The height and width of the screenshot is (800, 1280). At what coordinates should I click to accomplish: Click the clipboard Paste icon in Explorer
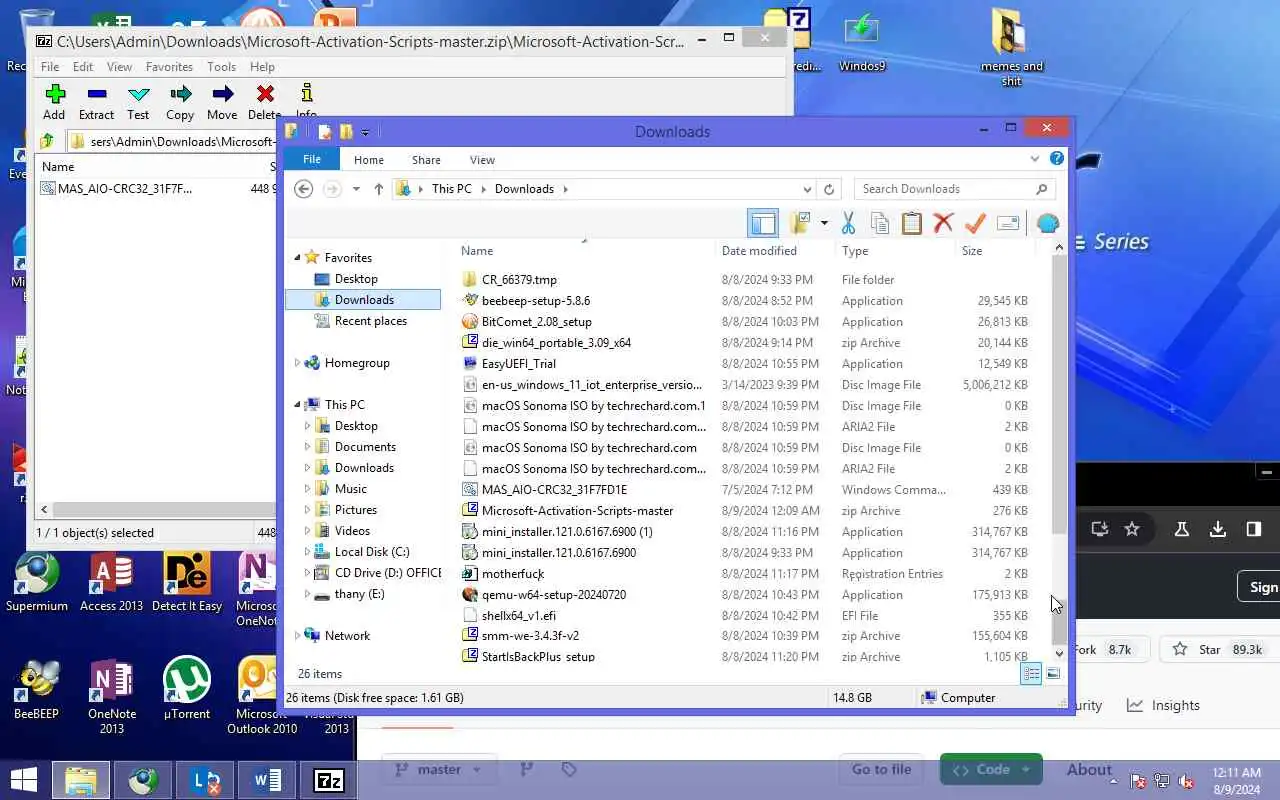click(911, 223)
